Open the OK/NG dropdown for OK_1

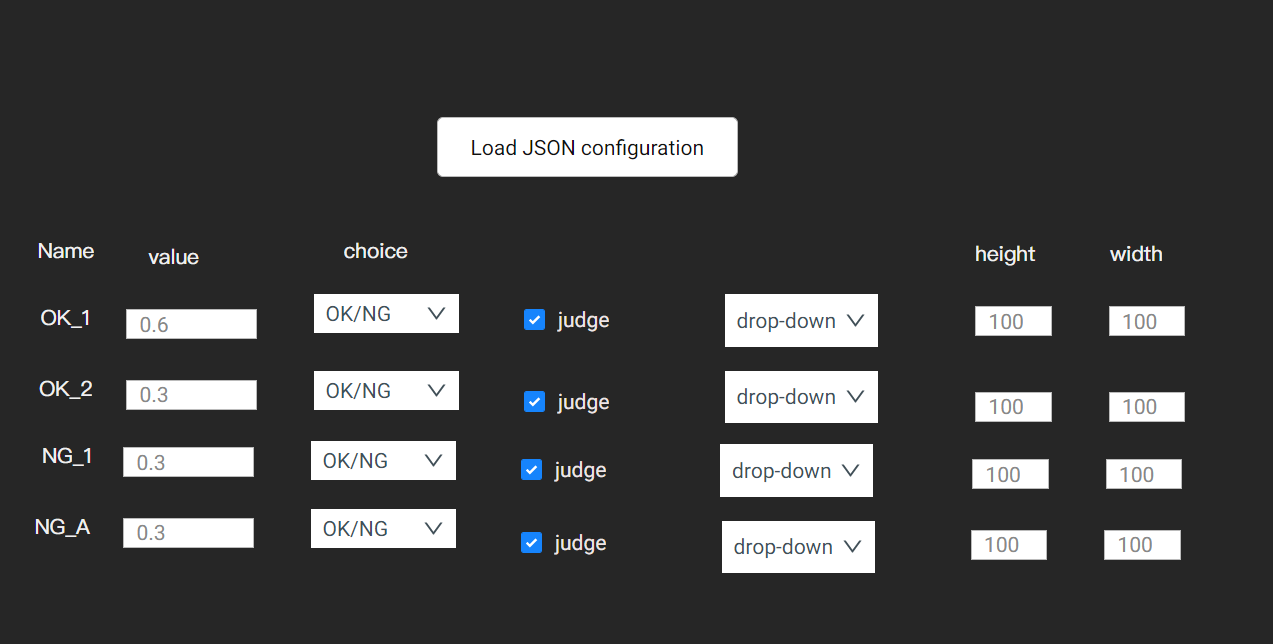pyautogui.click(x=386, y=313)
